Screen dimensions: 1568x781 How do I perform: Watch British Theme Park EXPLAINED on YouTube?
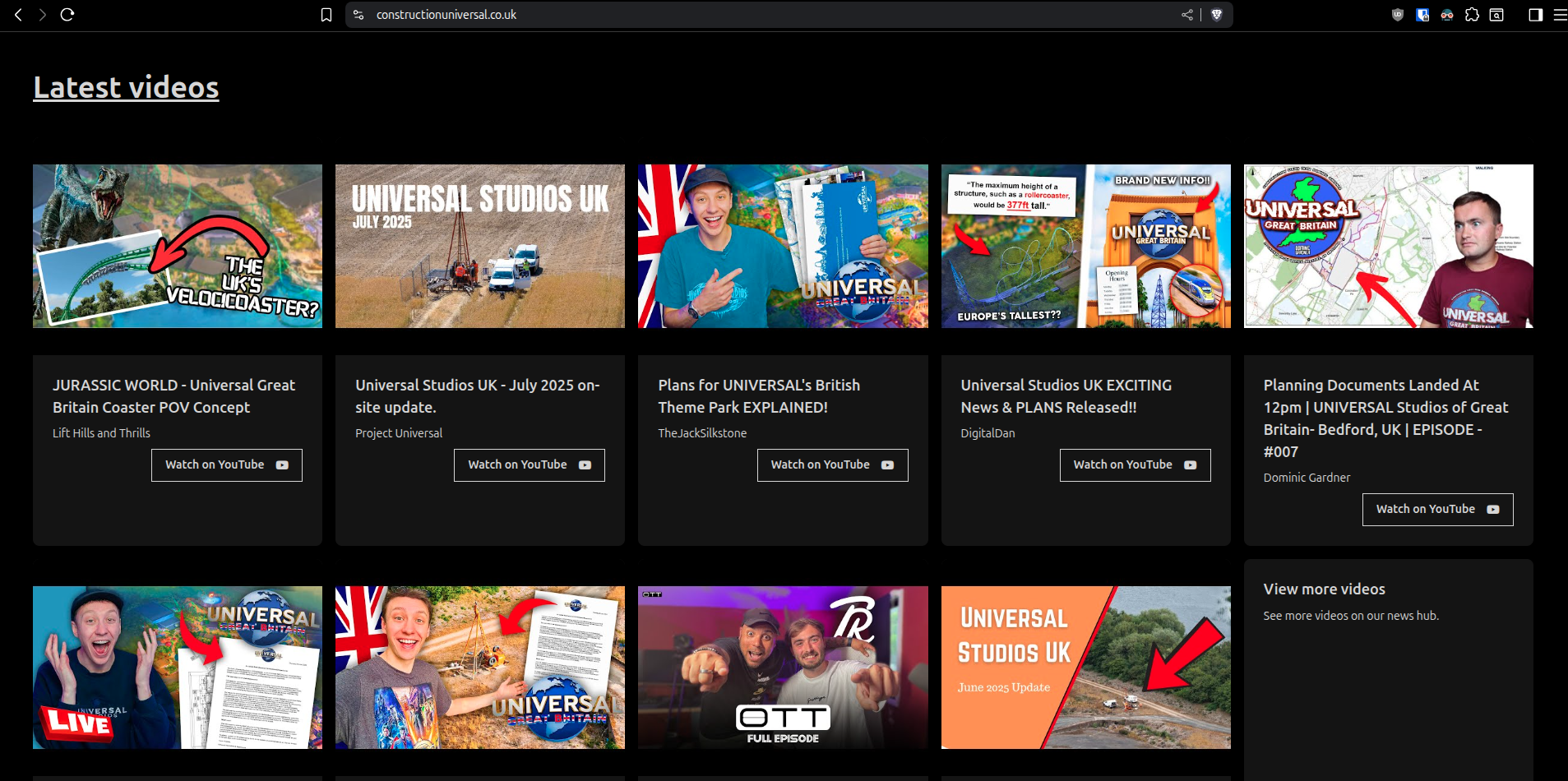[832, 465]
